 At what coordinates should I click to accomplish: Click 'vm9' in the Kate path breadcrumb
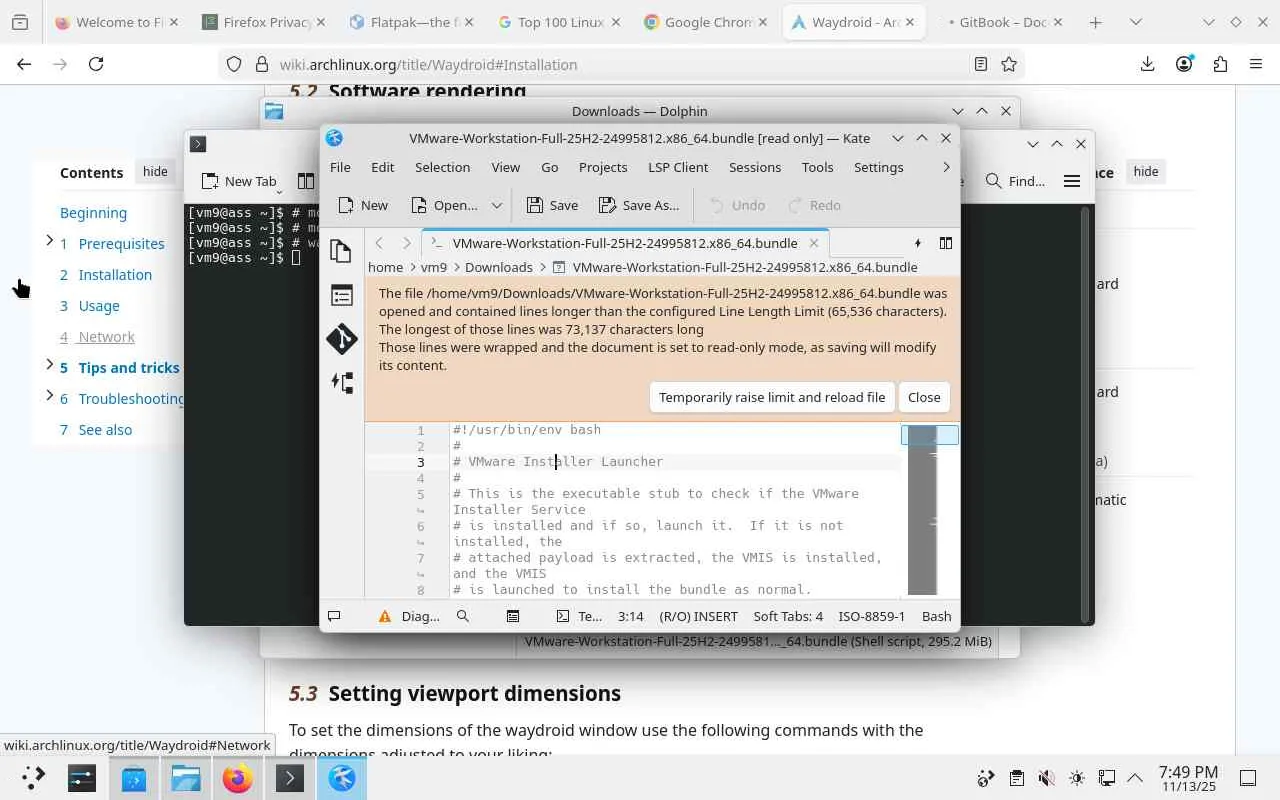tap(433, 267)
